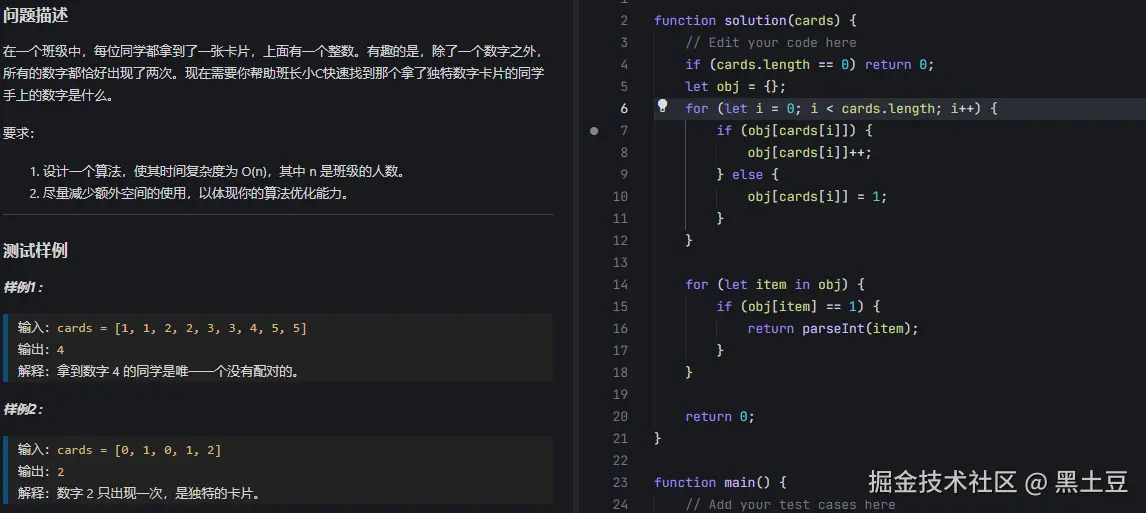Viewport: 1146px width, 513px height.
Task: Click the lightbulb quick-fix icon on line 6
Action: coord(662,106)
